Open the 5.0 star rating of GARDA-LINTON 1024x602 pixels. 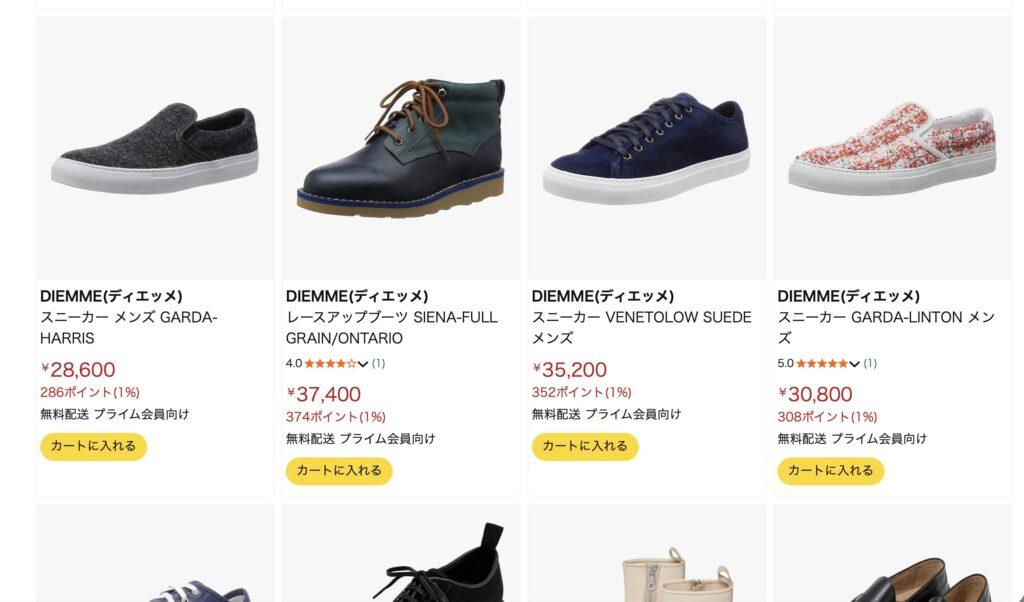(821, 364)
